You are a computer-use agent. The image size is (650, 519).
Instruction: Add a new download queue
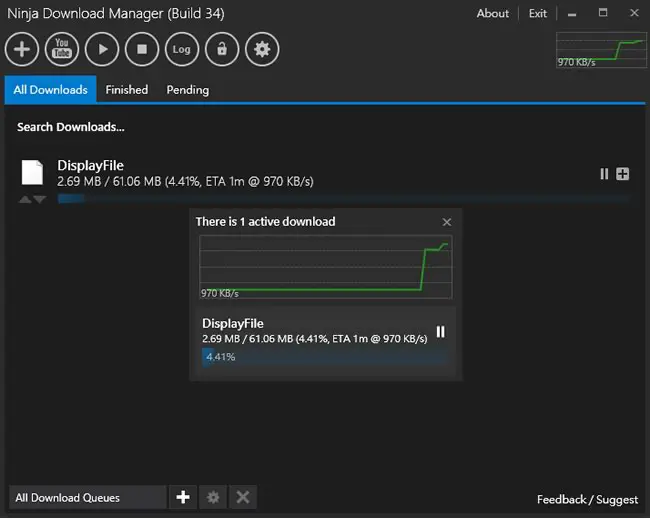pos(183,497)
